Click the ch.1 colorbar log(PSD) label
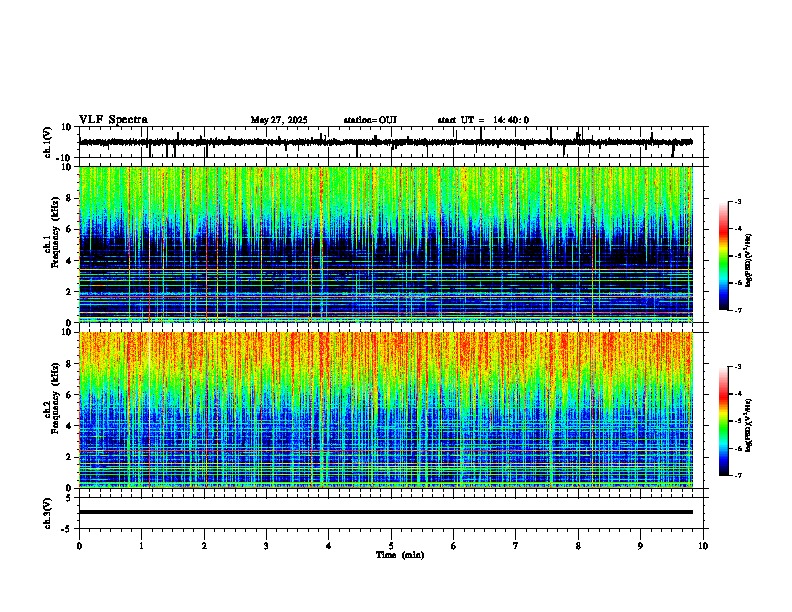The height and width of the screenshot is (612, 792). pos(749,261)
